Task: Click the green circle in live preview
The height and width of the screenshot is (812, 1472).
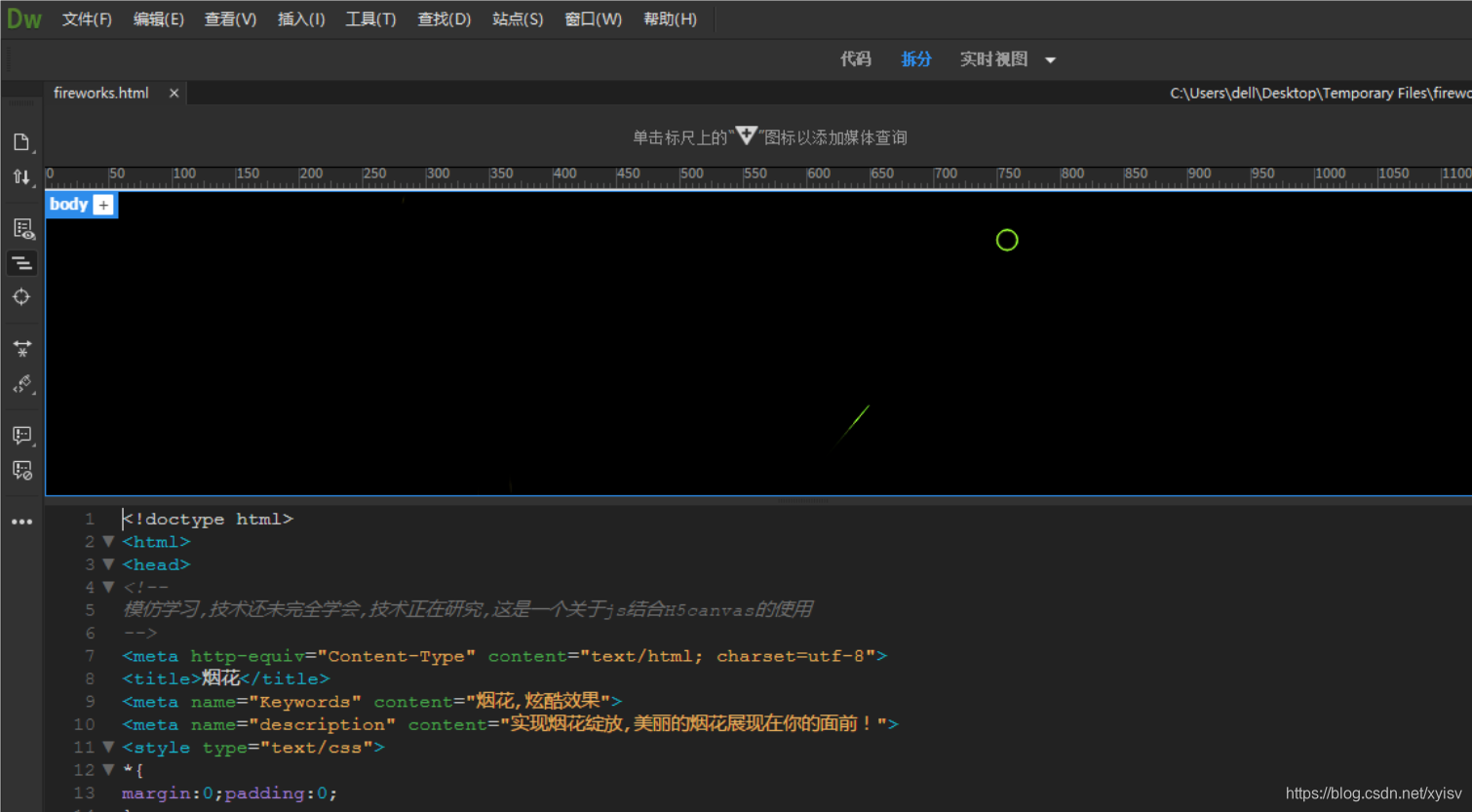Action: click(x=1007, y=240)
